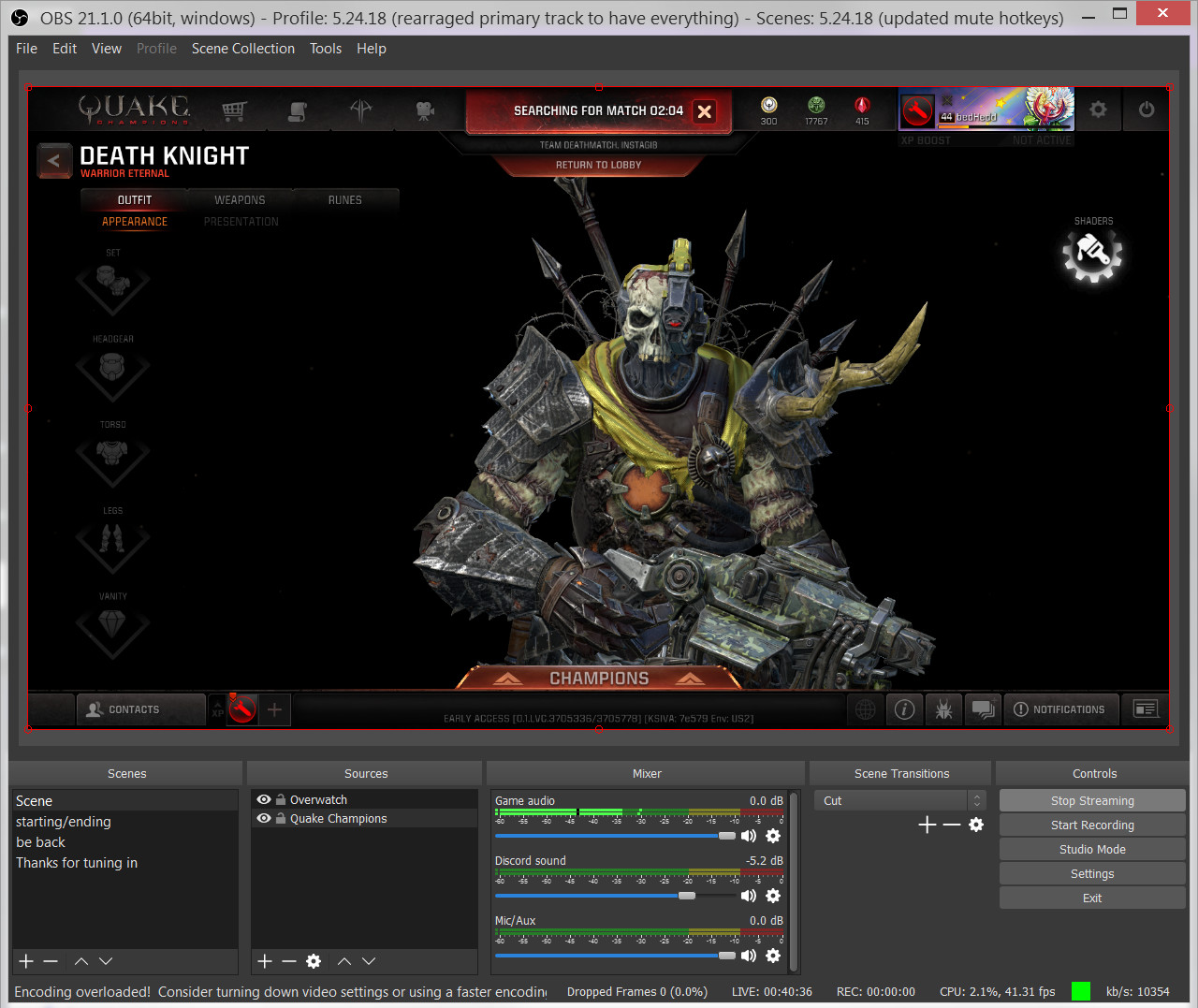
Task: Open Discord sound mixer settings gear
Action: (773, 896)
